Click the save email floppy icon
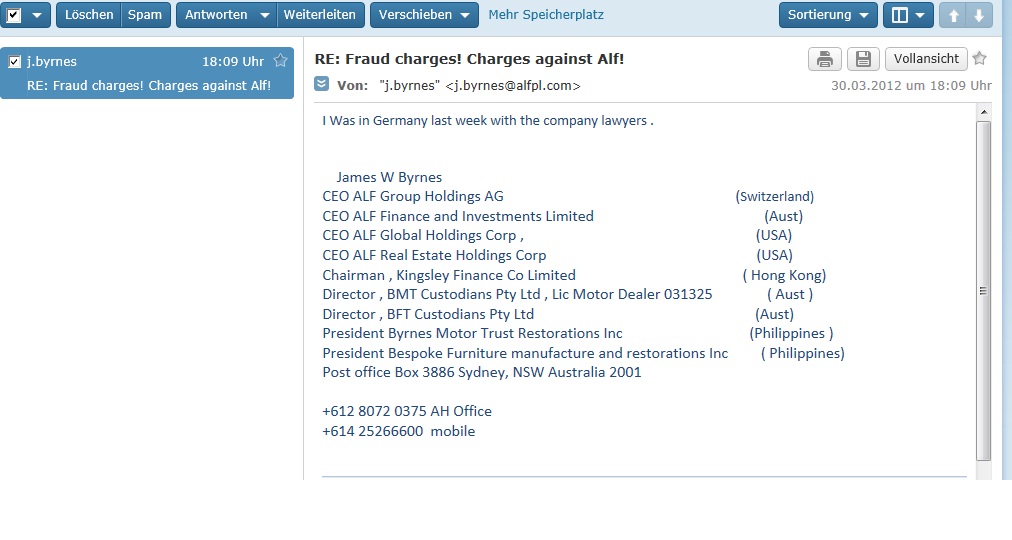The height and width of the screenshot is (540, 1012). pos(864,59)
